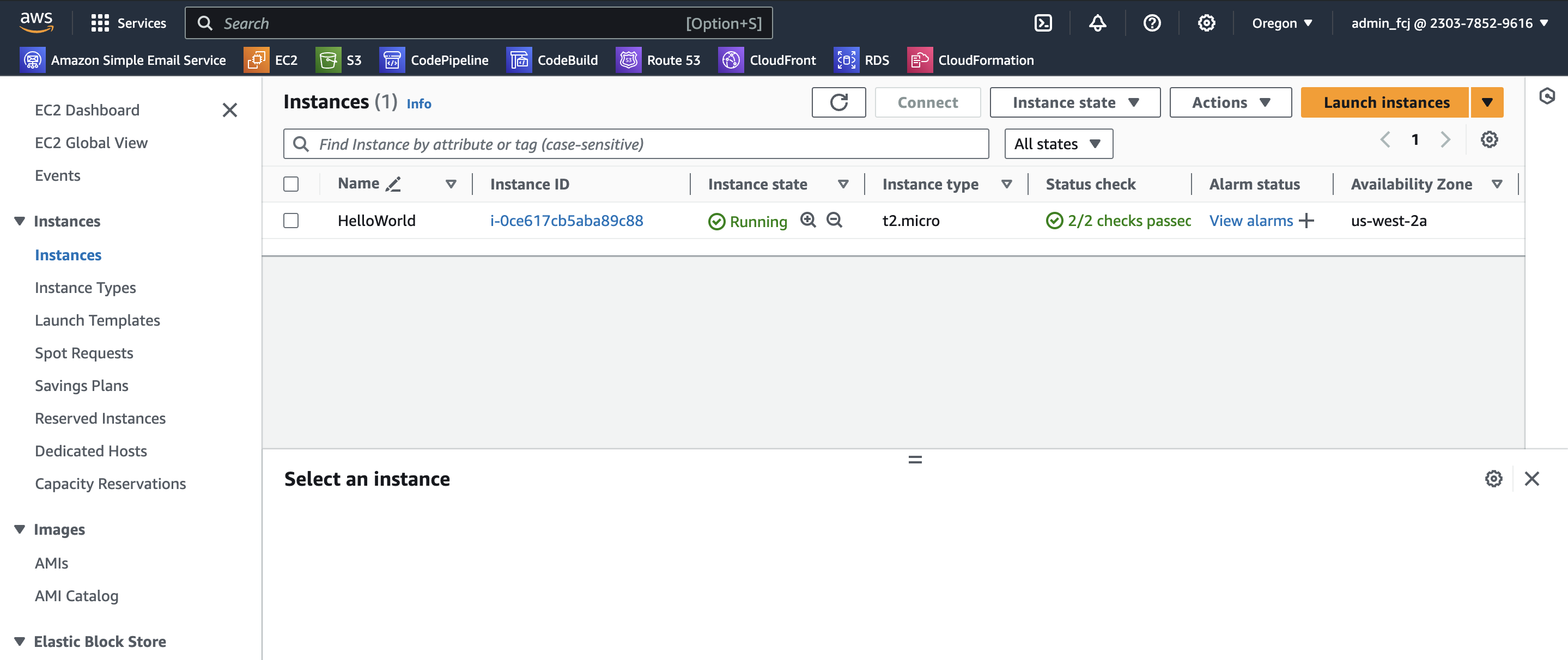Image resolution: width=1568 pixels, height=660 pixels.
Task: Open the CloudFront shortcut
Action: click(x=768, y=59)
